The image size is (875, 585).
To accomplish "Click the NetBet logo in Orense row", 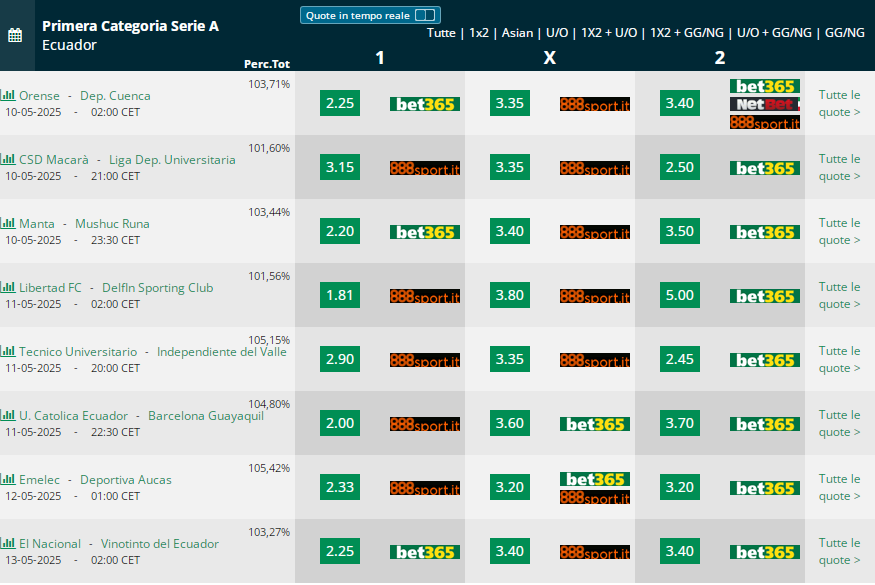I will pyautogui.click(x=765, y=104).
